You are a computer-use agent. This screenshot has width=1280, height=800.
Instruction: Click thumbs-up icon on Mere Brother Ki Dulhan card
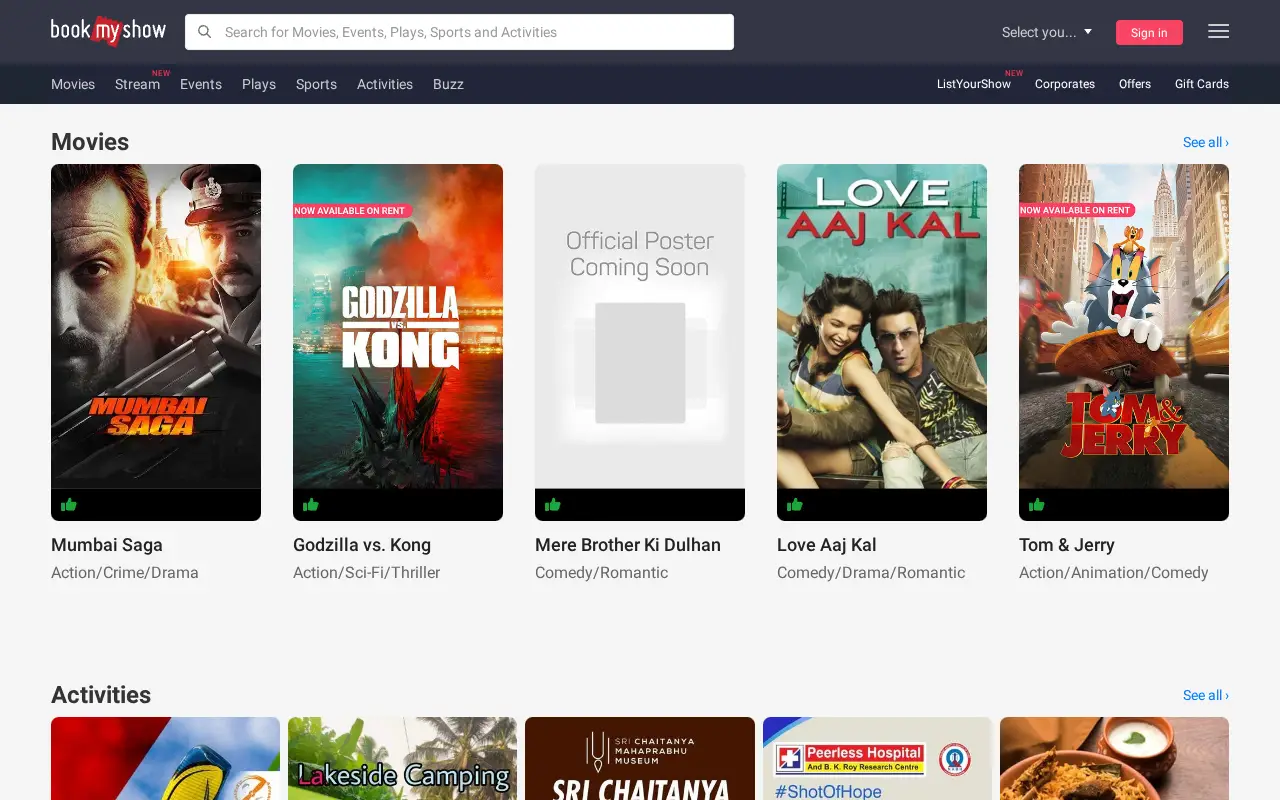553,505
